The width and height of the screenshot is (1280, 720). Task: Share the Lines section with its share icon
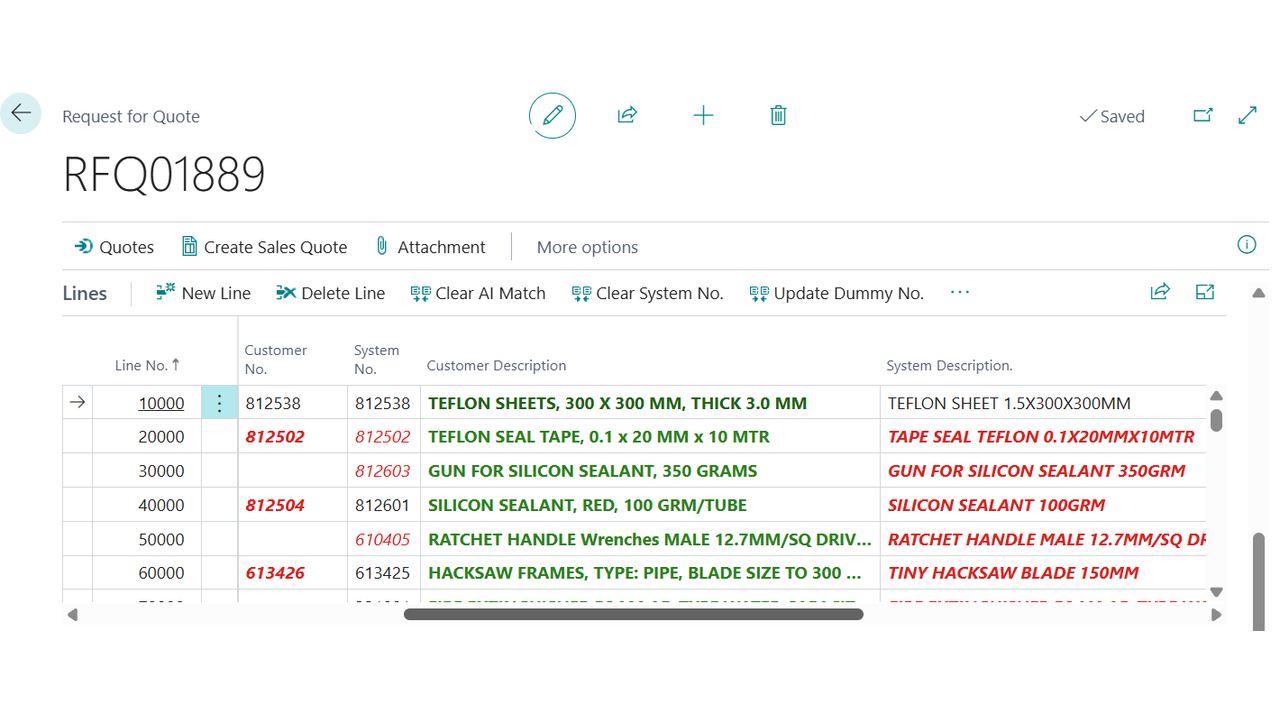point(1160,292)
